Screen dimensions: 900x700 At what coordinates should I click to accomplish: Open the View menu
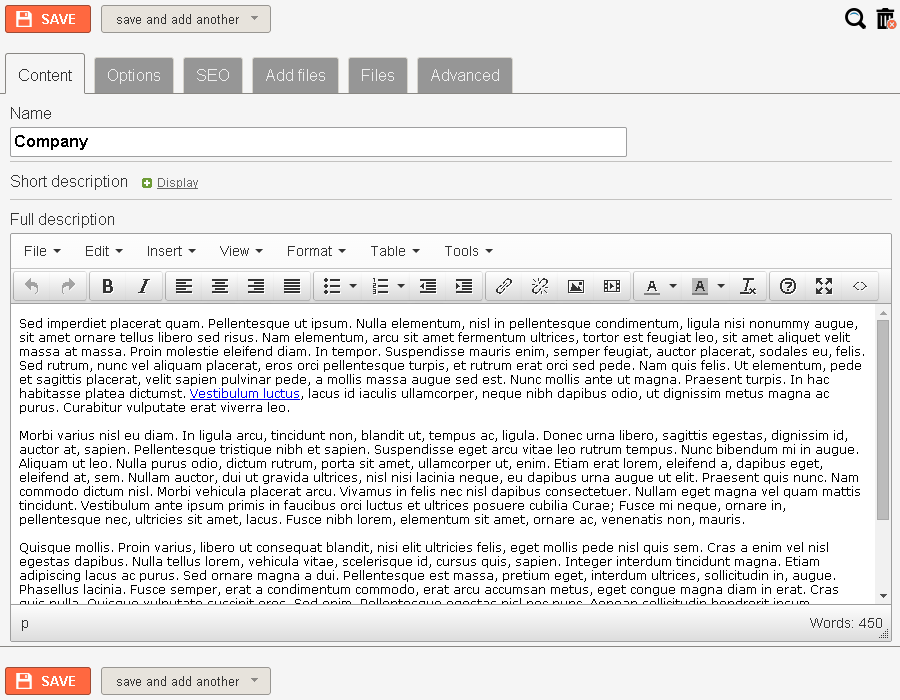(x=241, y=251)
